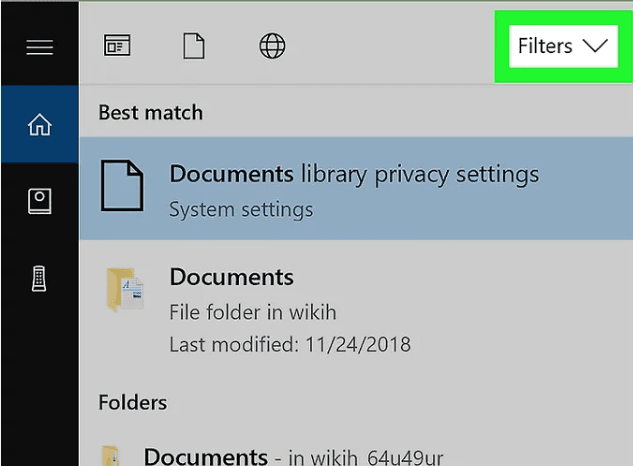The image size is (633, 466).
Task: Select the System settings subtitle text
Action: (241, 210)
